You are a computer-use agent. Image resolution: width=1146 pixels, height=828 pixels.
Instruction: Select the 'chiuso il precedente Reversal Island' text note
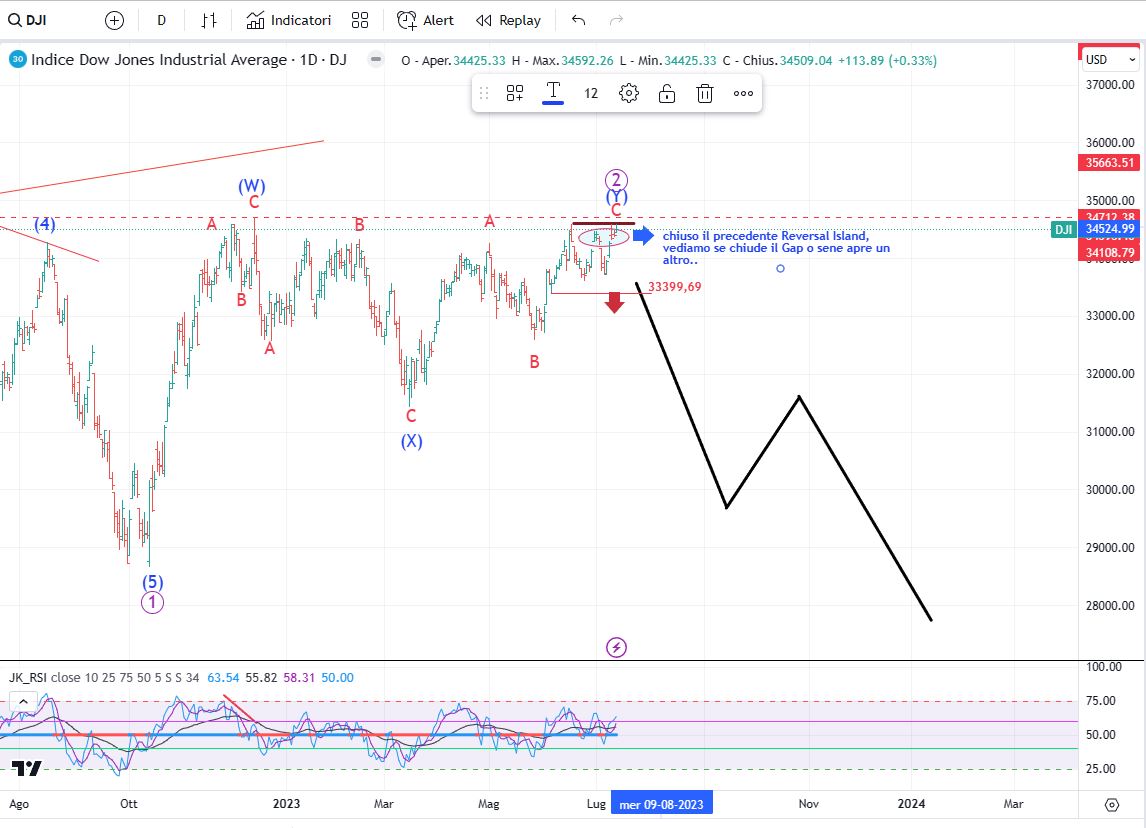pyautogui.click(x=776, y=248)
